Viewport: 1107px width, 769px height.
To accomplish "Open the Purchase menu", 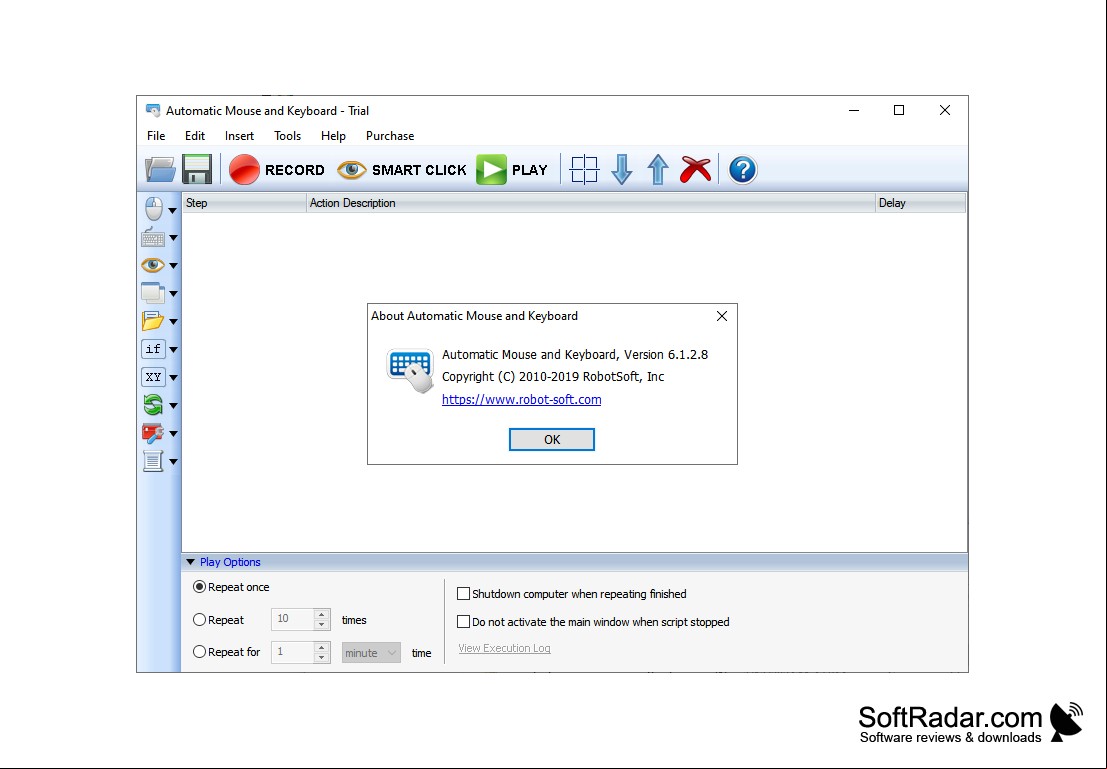I will pyautogui.click(x=390, y=136).
